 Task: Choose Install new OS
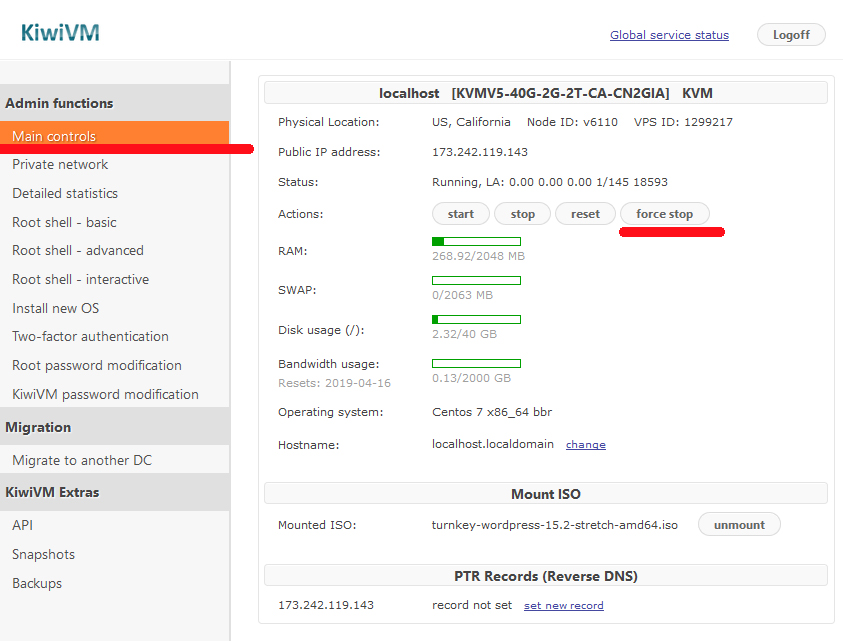click(x=56, y=308)
